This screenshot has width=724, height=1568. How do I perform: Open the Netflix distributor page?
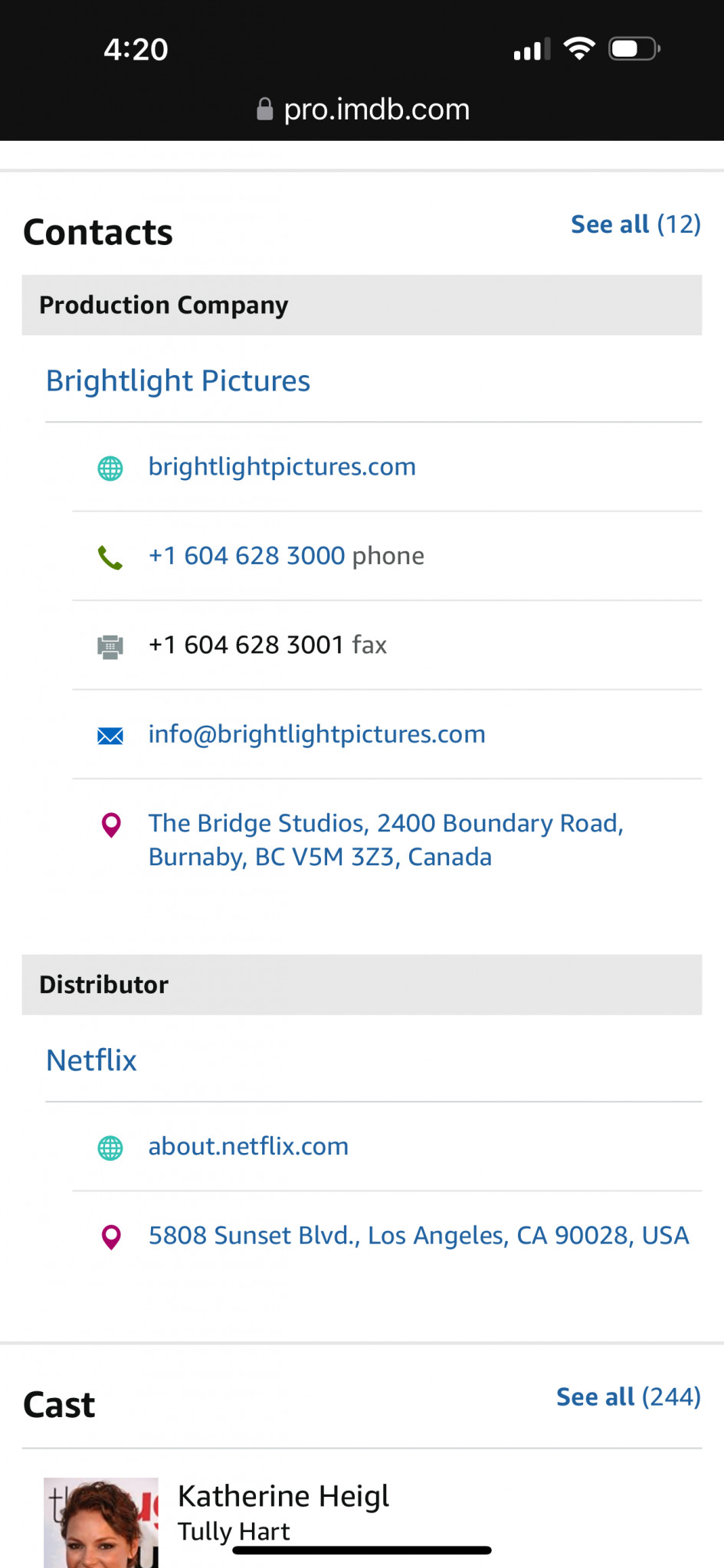click(91, 1060)
